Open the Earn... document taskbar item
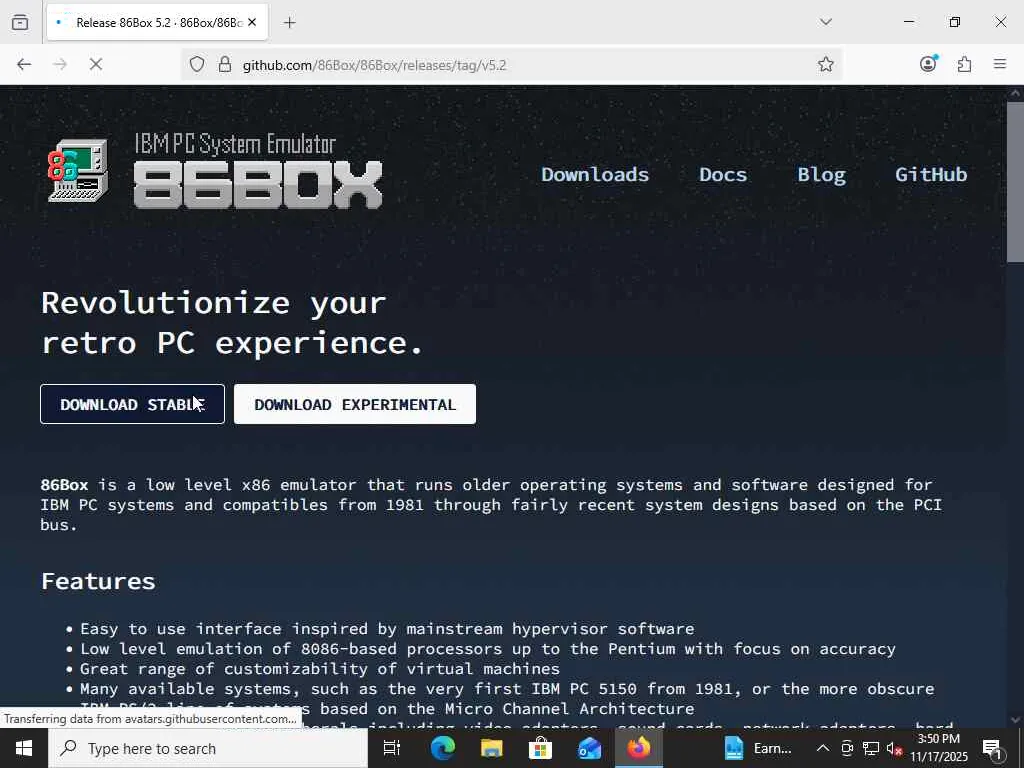The width and height of the screenshot is (1024, 768). pyautogui.click(x=758, y=748)
